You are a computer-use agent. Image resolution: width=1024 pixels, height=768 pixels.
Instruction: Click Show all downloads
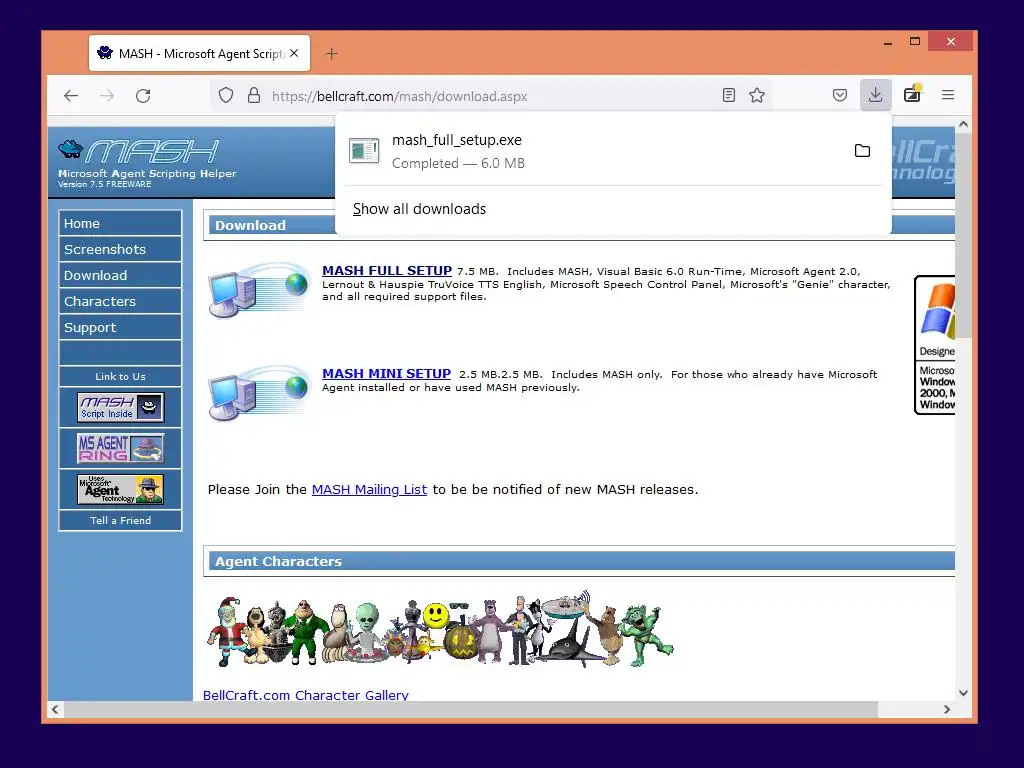tap(419, 209)
